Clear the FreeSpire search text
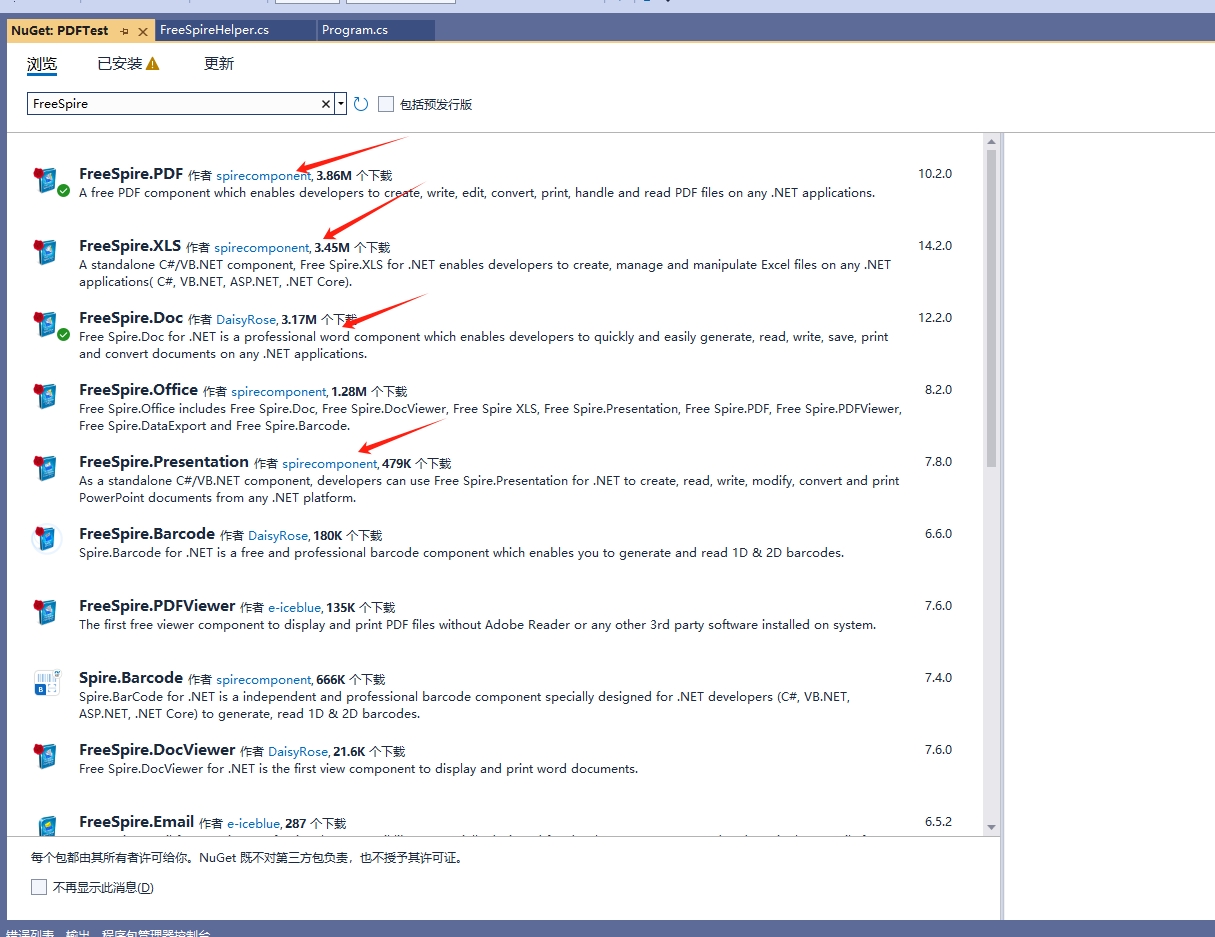 point(326,104)
